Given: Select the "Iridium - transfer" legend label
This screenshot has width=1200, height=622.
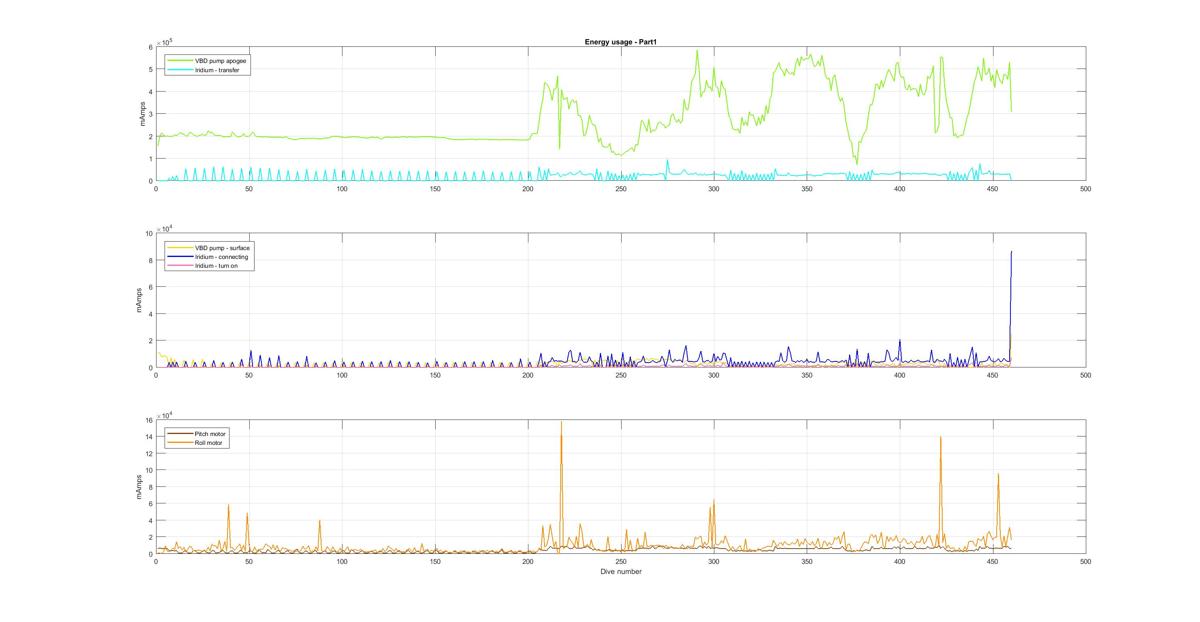Looking at the screenshot, I should tap(217, 69).
